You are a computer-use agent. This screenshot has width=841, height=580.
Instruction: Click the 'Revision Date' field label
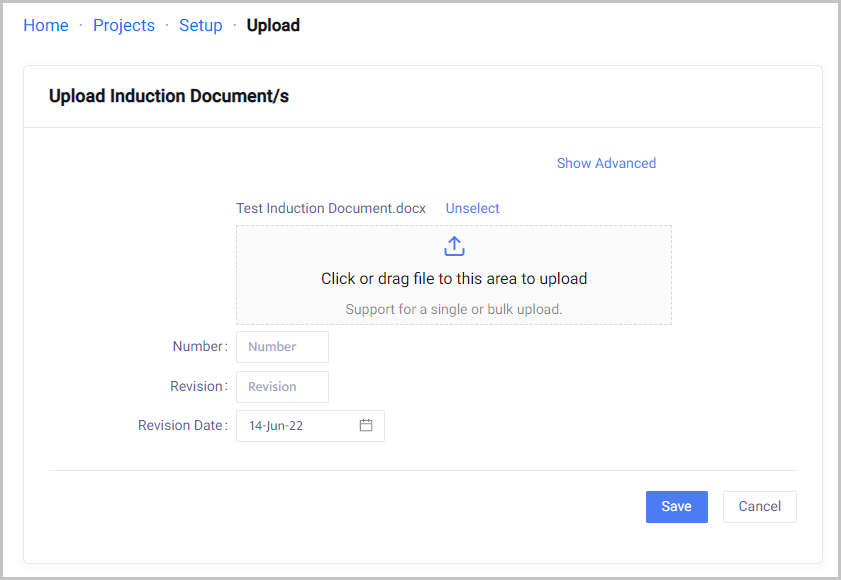coord(180,425)
